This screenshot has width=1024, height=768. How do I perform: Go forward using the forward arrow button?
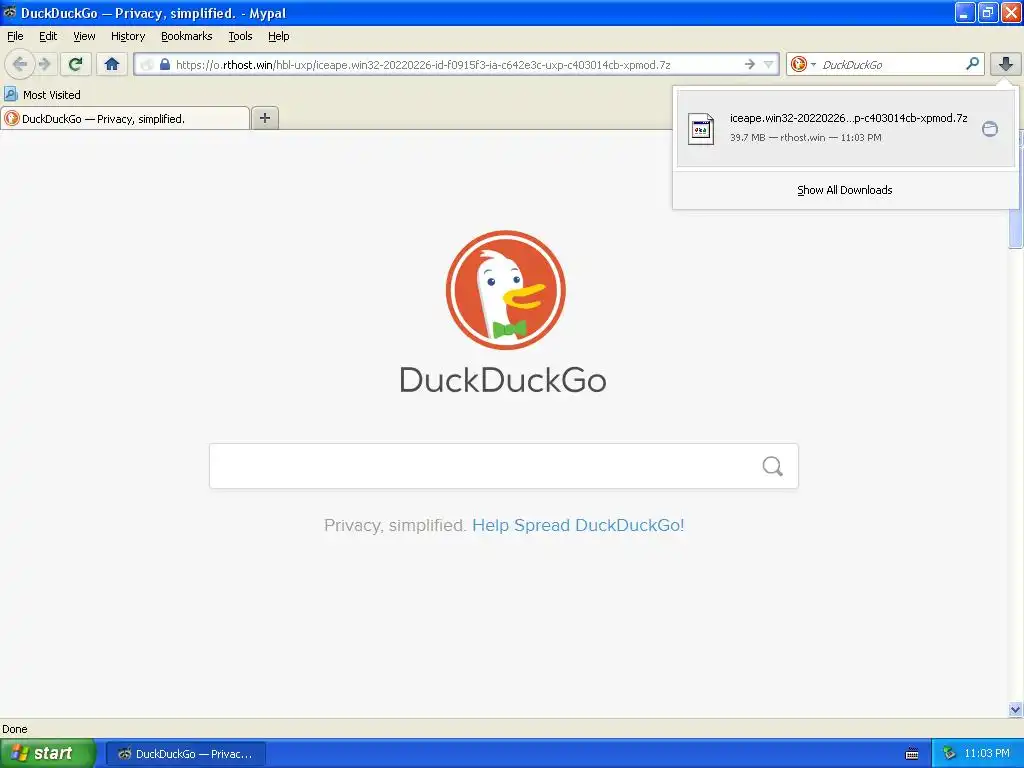tap(44, 64)
